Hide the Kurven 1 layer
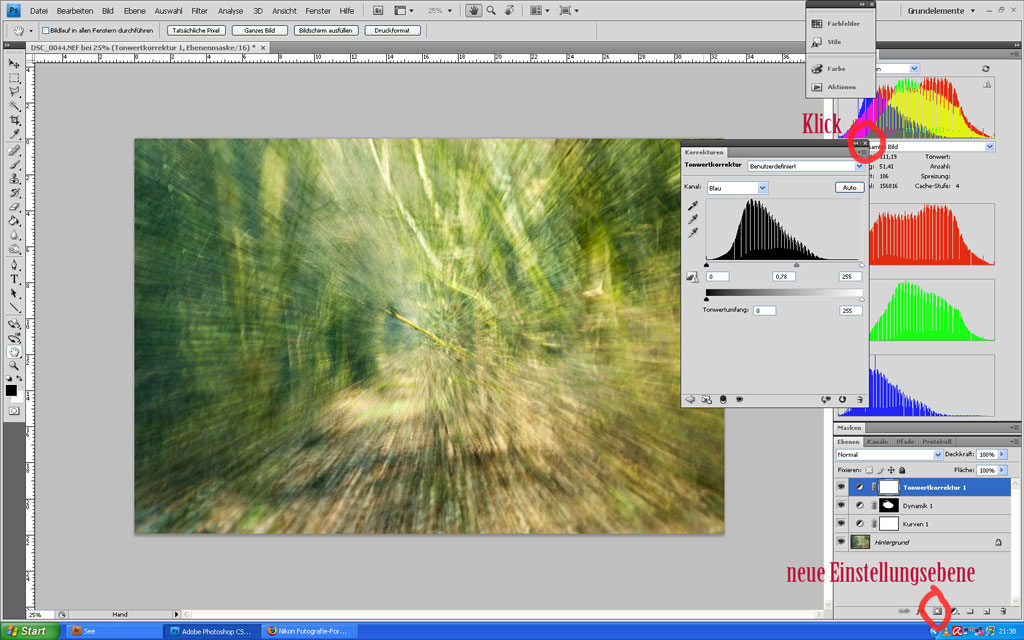Viewport: 1024px width, 640px height. click(x=841, y=524)
